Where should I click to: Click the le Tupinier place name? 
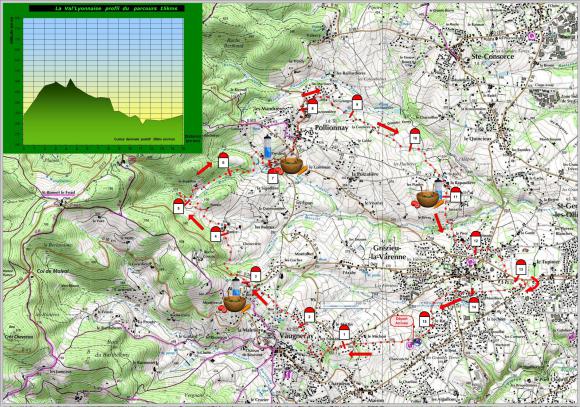(547, 261)
